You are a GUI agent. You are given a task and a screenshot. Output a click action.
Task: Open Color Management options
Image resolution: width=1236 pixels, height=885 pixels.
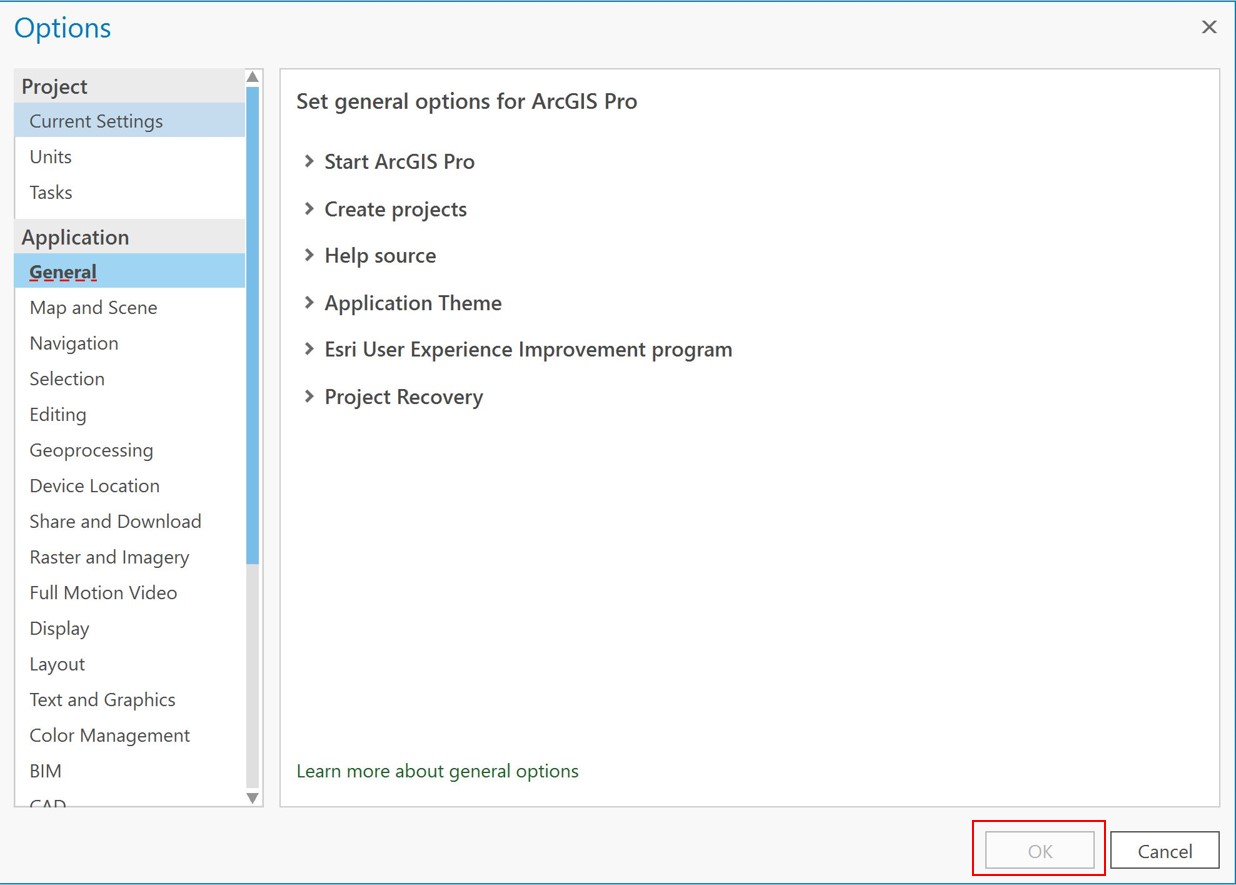click(130, 736)
